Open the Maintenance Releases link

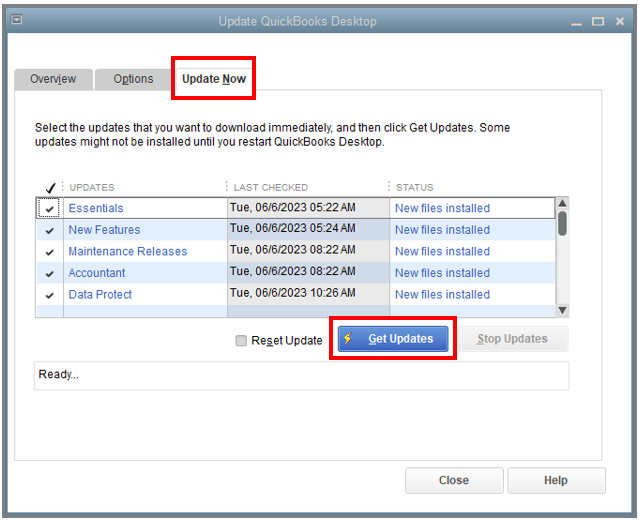coord(128,252)
